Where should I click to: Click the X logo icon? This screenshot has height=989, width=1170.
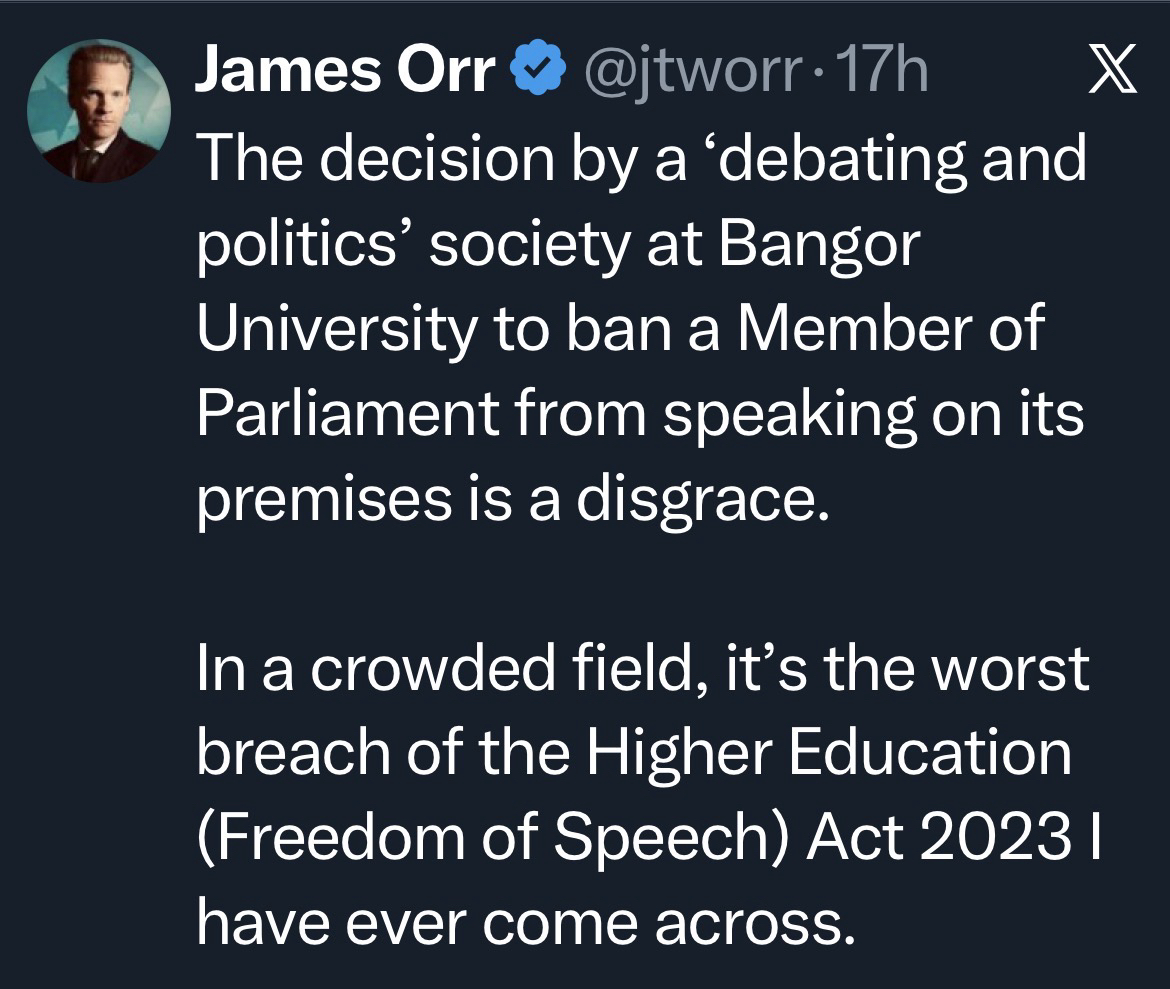1111,73
